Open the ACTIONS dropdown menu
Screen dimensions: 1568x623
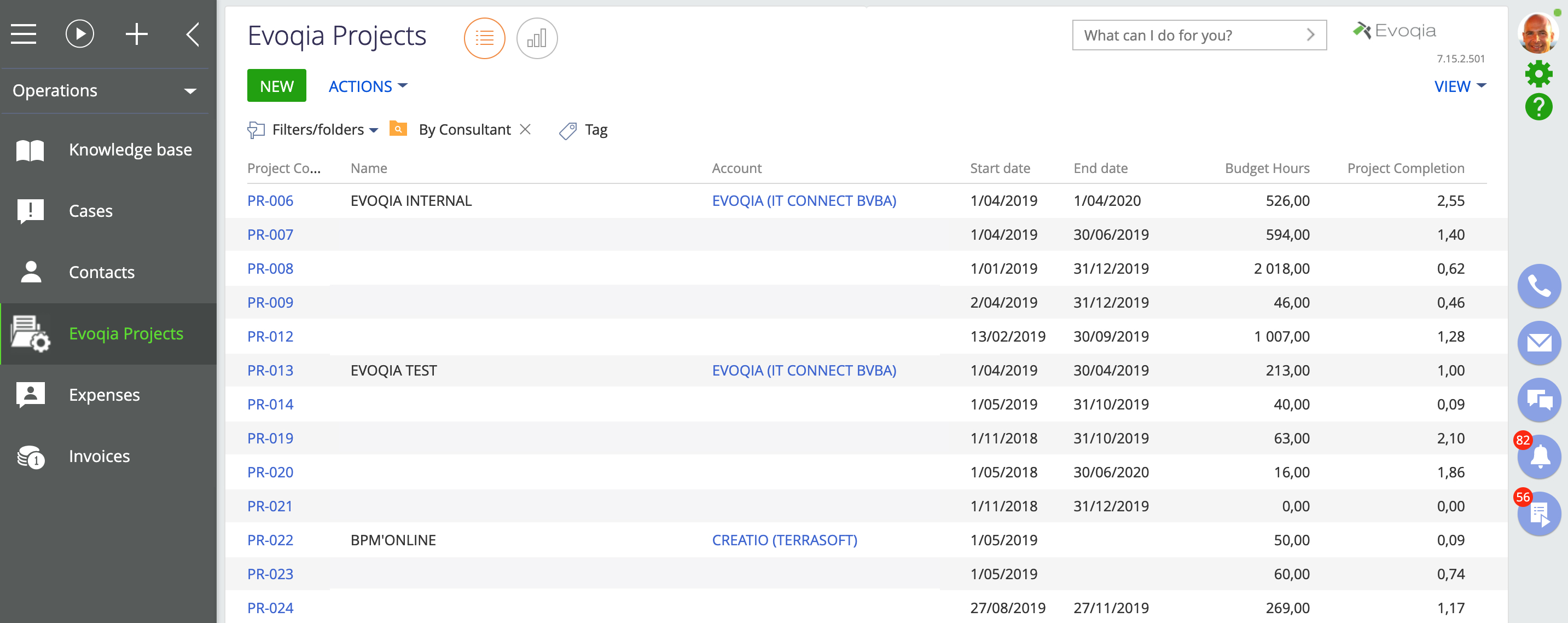pos(368,86)
